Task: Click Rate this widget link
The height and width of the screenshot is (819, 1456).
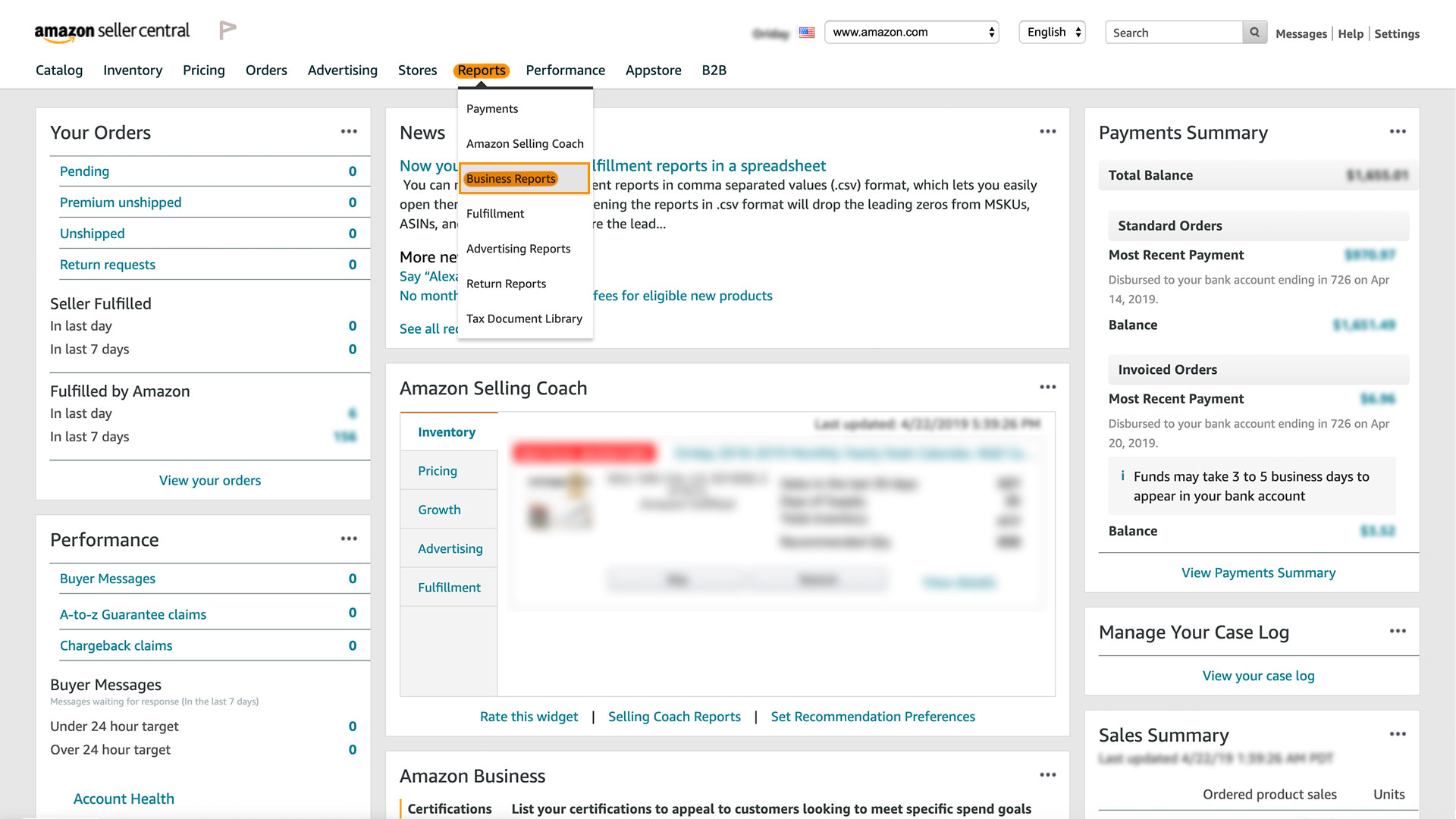Action: (529, 717)
